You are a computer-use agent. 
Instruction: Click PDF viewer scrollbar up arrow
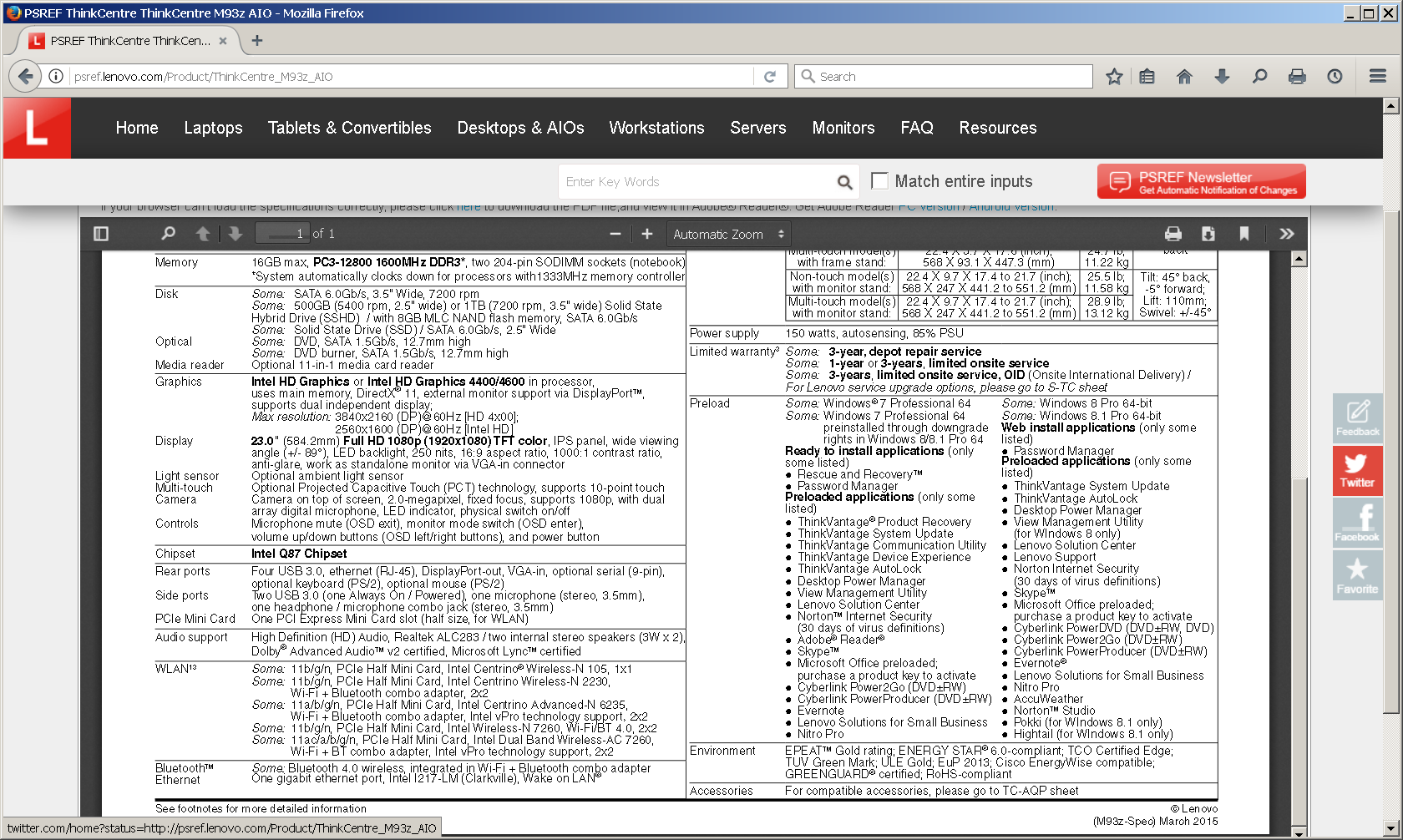1299,258
